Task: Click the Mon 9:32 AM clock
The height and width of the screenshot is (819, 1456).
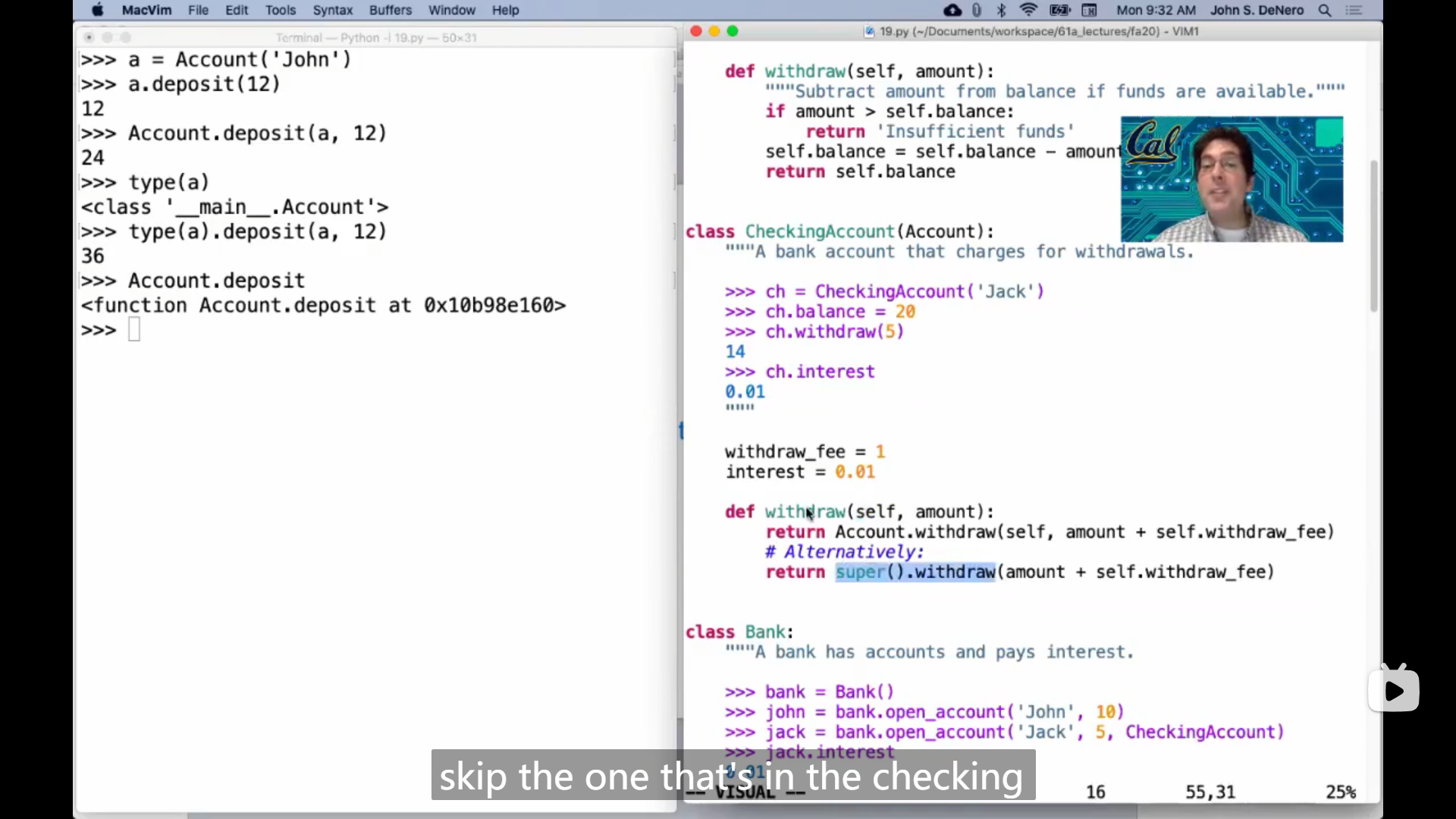Action: click(1156, 10)
